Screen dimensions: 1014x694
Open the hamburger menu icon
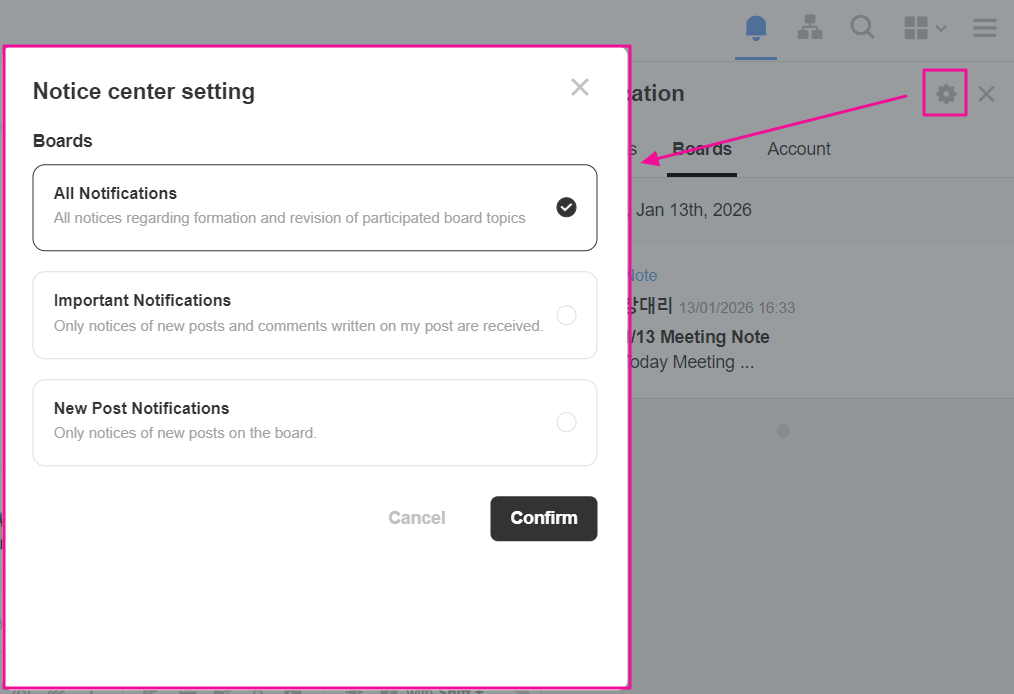click(985, 28)
